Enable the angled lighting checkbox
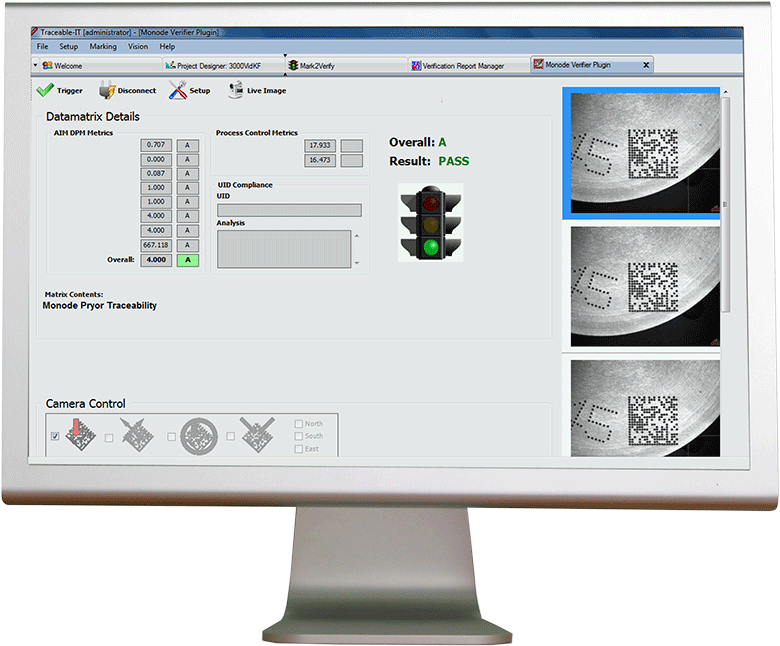 point(109,438)
